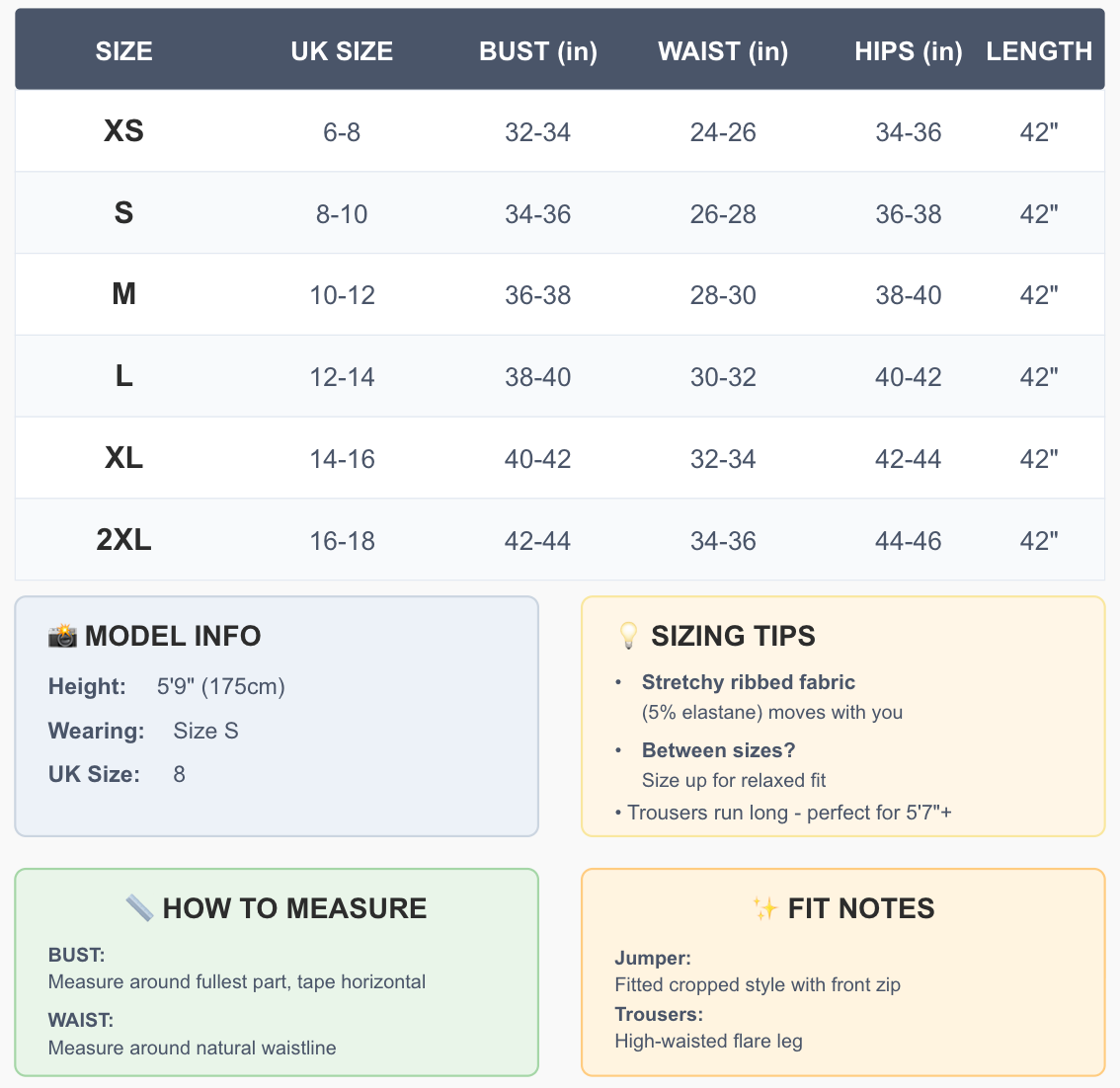Click the Trousers label in FIT NOTES
The height and width of the screenshot is (1088, 1120).
659,1014
